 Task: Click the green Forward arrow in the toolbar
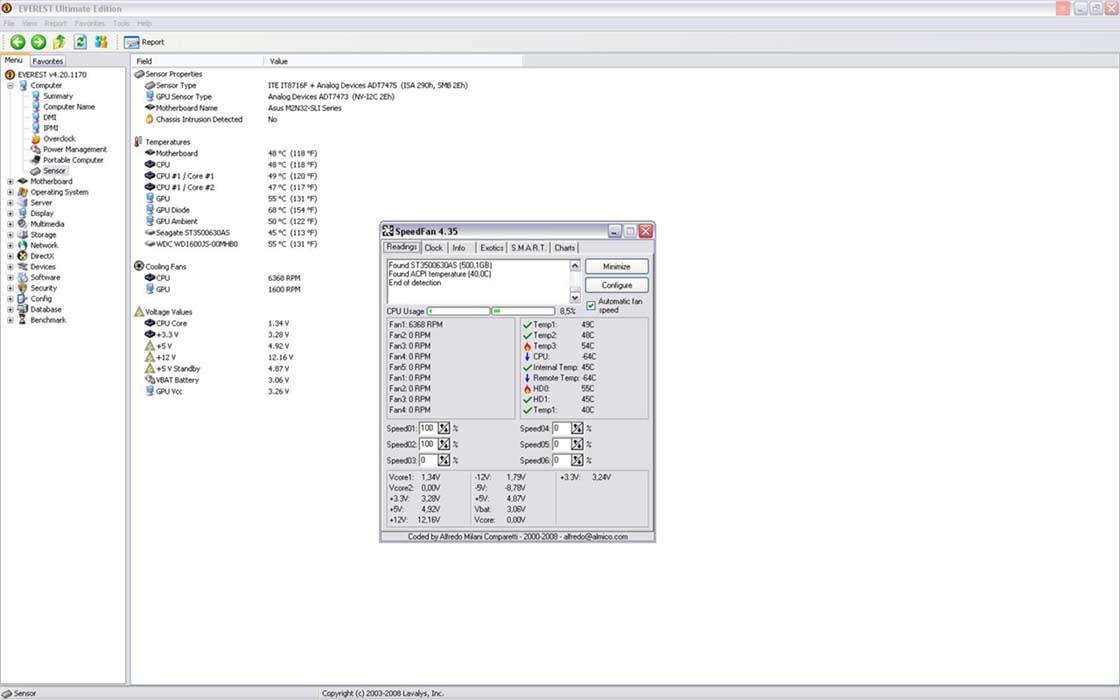tap(39, 42)
